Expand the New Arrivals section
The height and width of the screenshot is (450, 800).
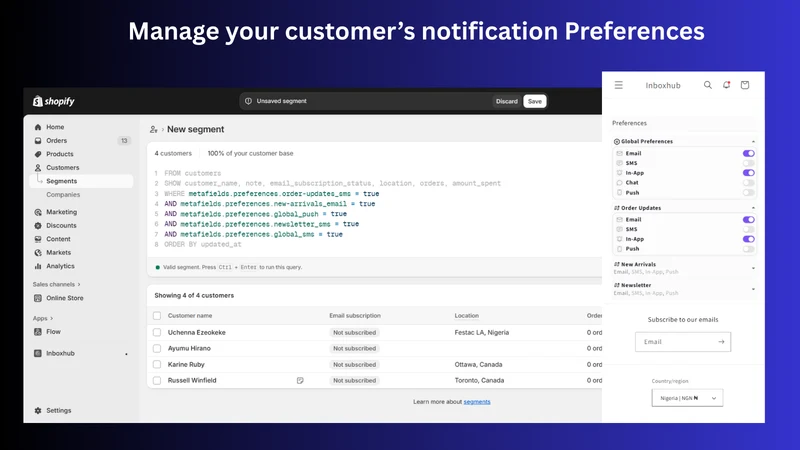click(753, 268)
